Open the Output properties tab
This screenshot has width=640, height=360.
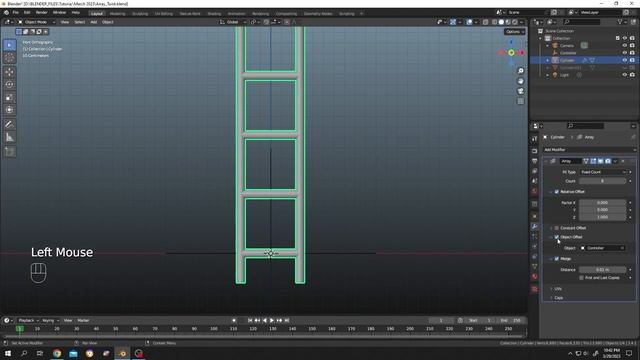(x=535, y=161)
